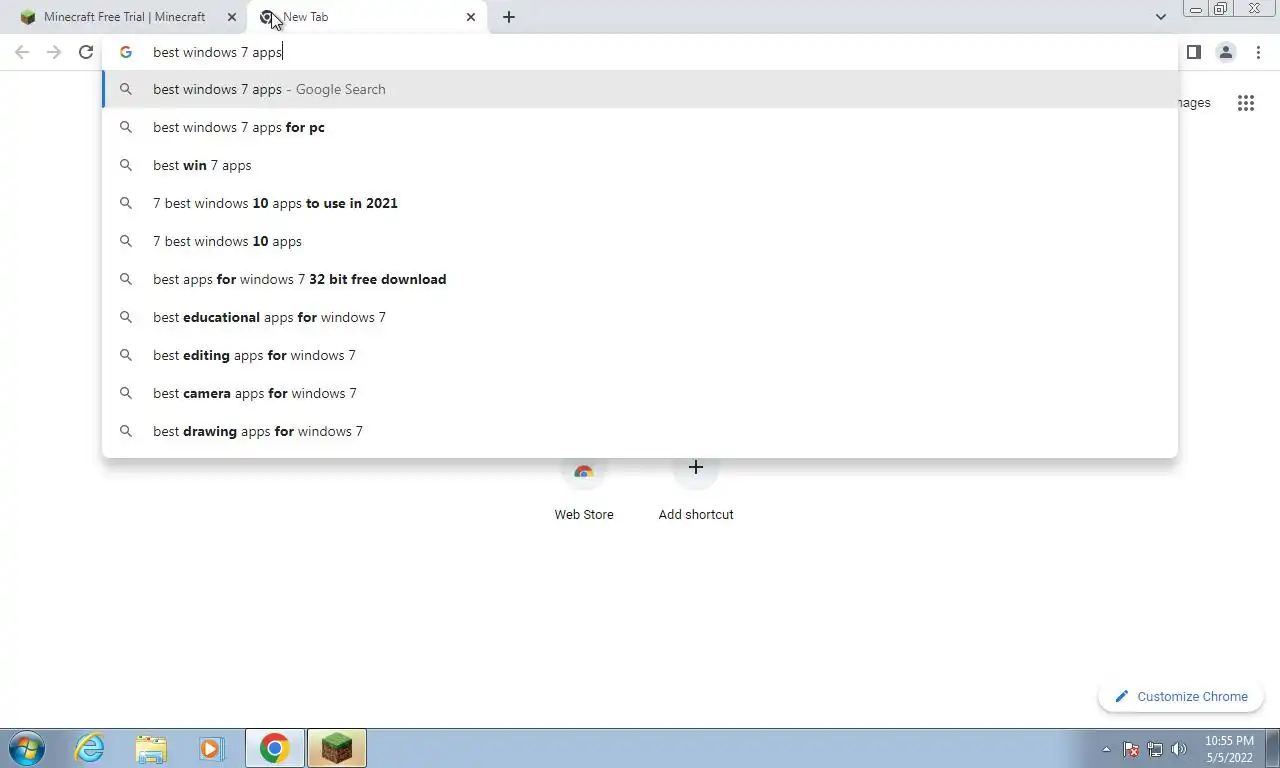Pick 'best editing apps for windows 7'
Image resolution: width=1280 pixels, height=768 pixels.
pyautogui.click(x=640, y=355)
